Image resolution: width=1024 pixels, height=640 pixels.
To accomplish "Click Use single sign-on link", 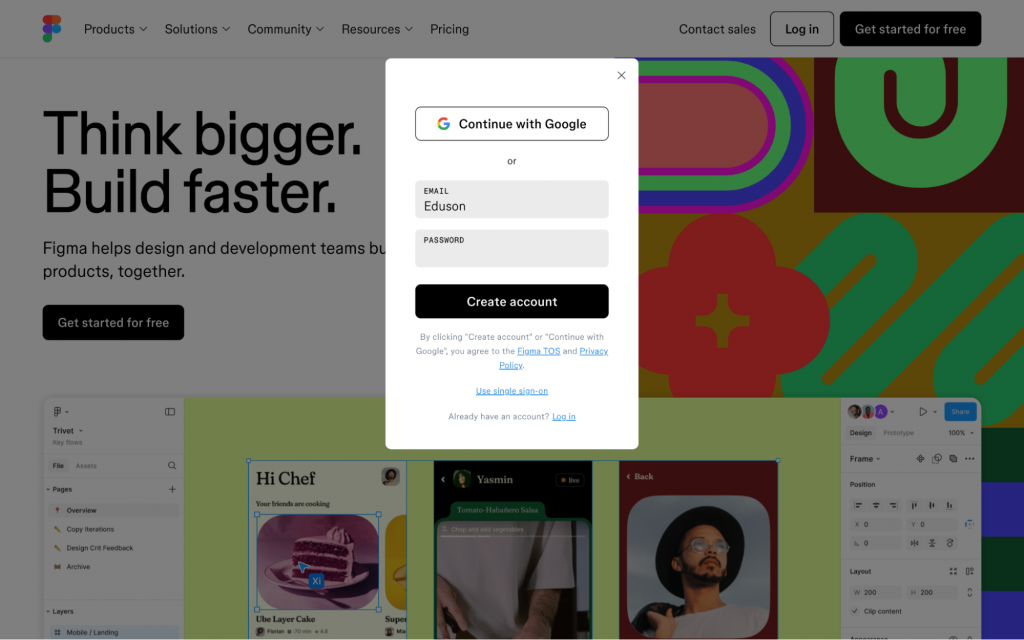I will pyautogui.click(x=511, y=391).
